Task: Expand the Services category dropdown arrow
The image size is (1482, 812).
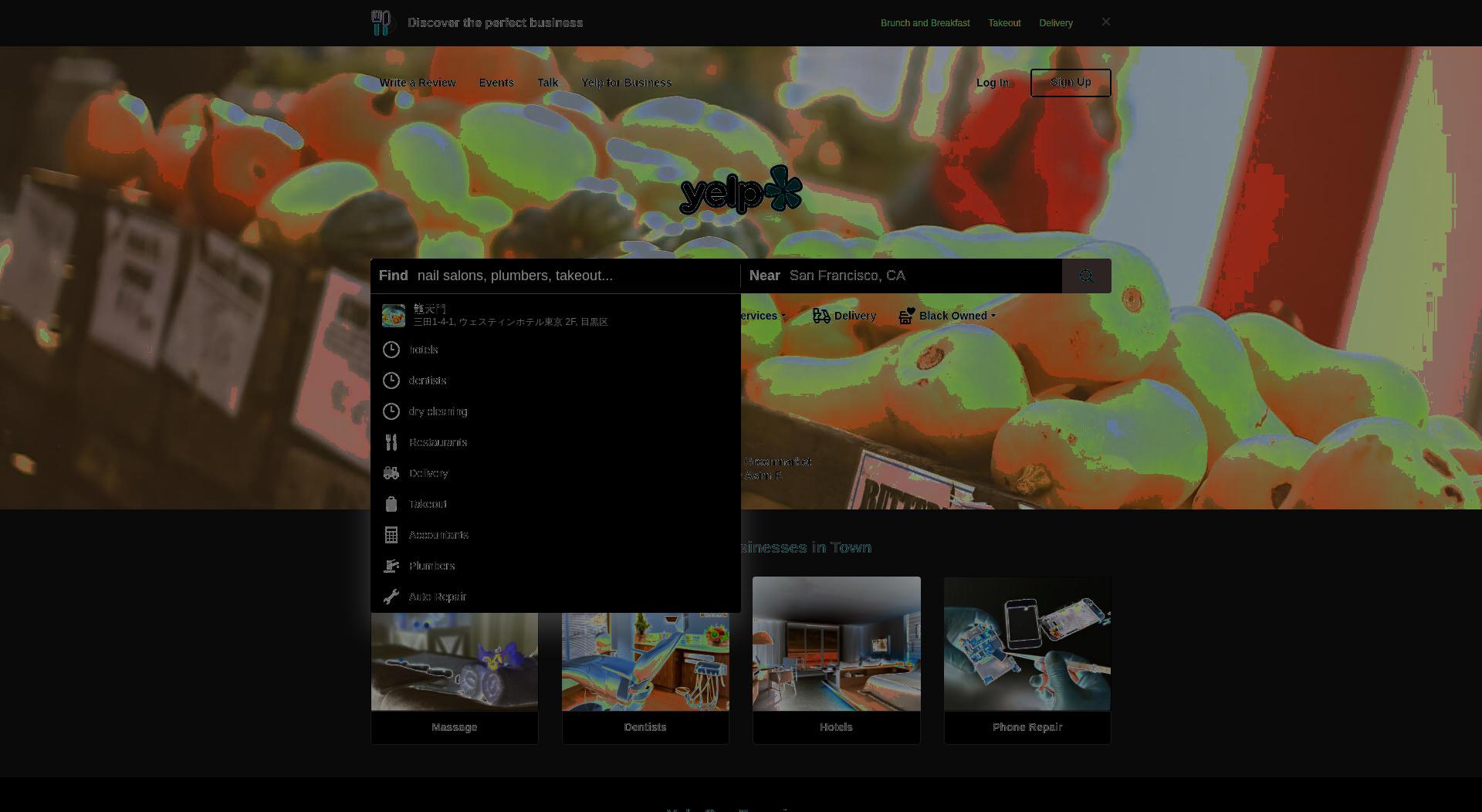Action: tap(783, 316)
